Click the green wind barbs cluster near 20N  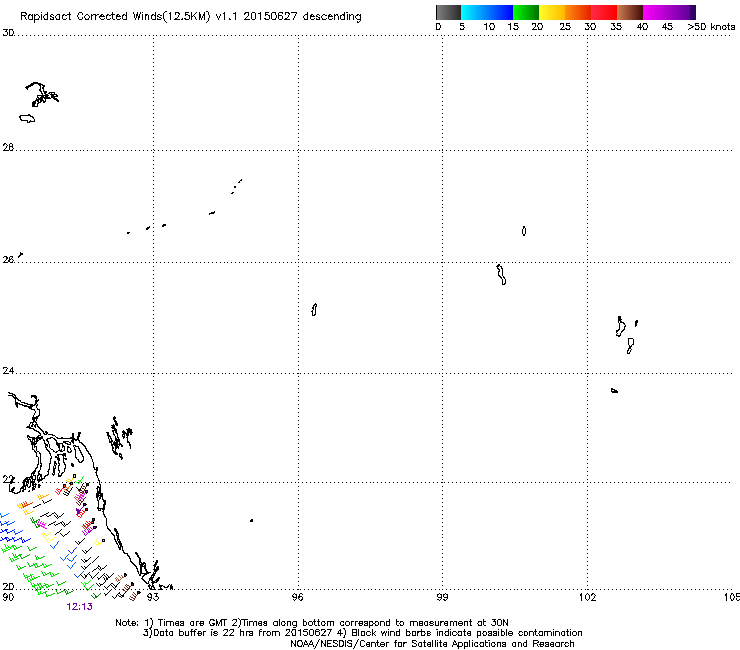click(38, 571)
